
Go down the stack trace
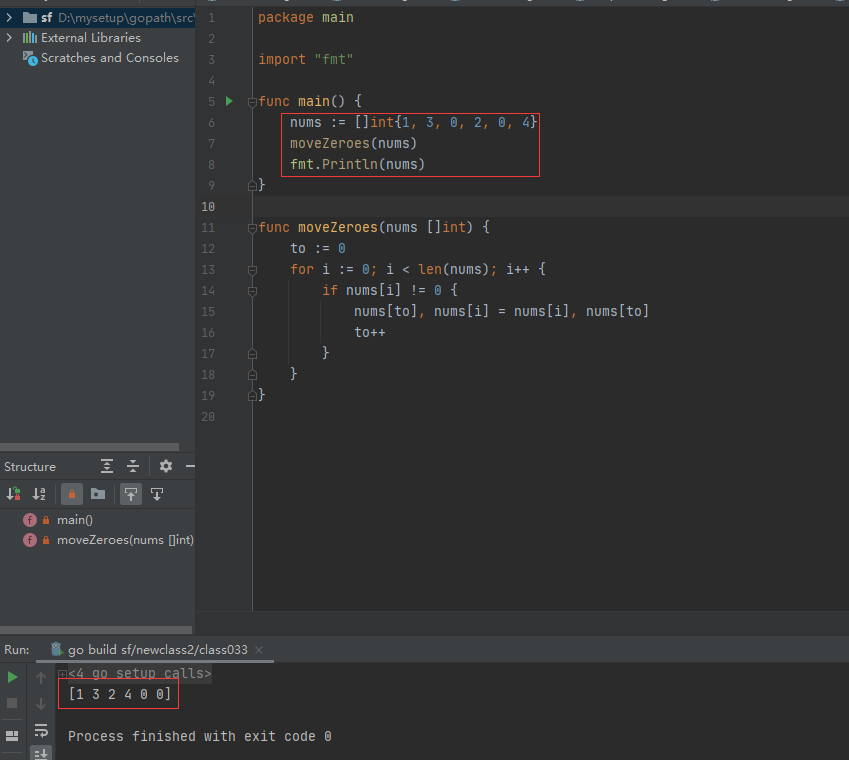pos(41,704)
